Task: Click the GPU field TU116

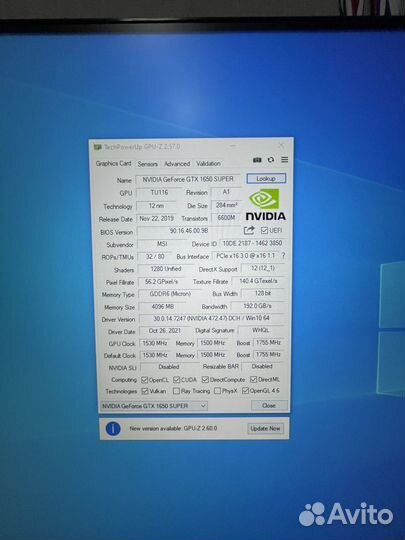Action: [x=159, y=192]
